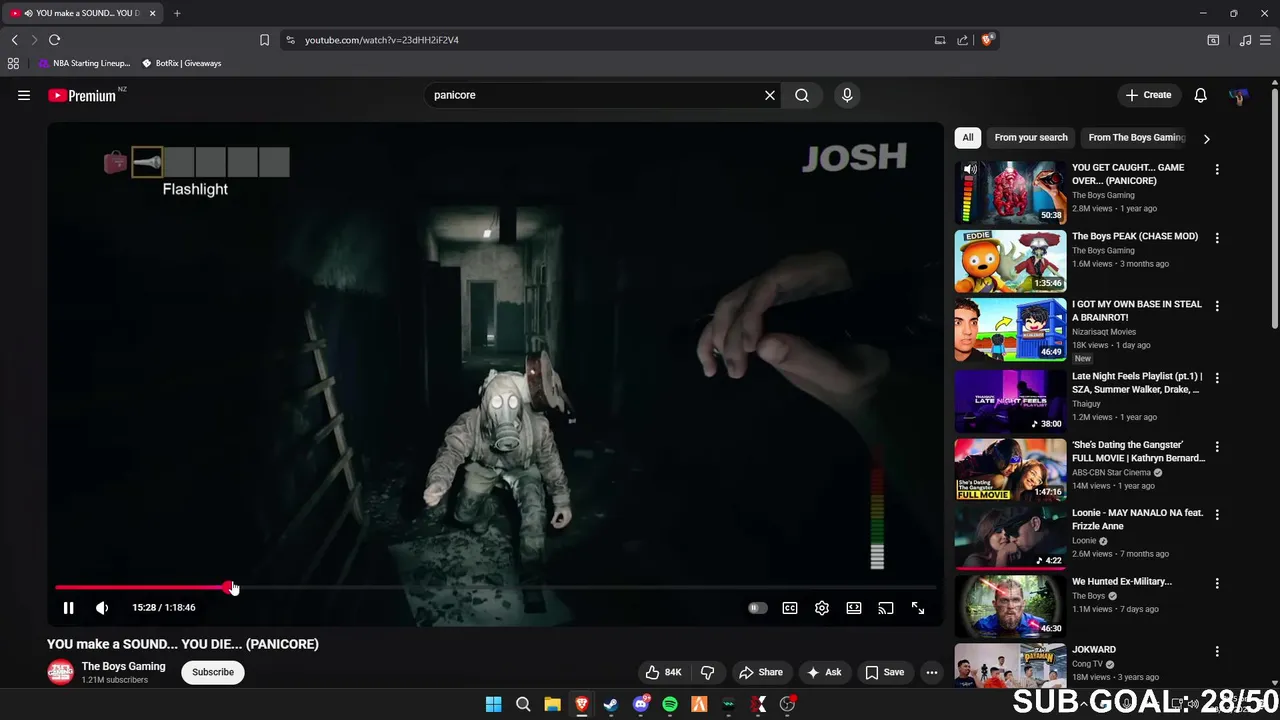This screenshot has width=1280, height=720.
Task: Select the From your search chip
Action: (1031, 138)
